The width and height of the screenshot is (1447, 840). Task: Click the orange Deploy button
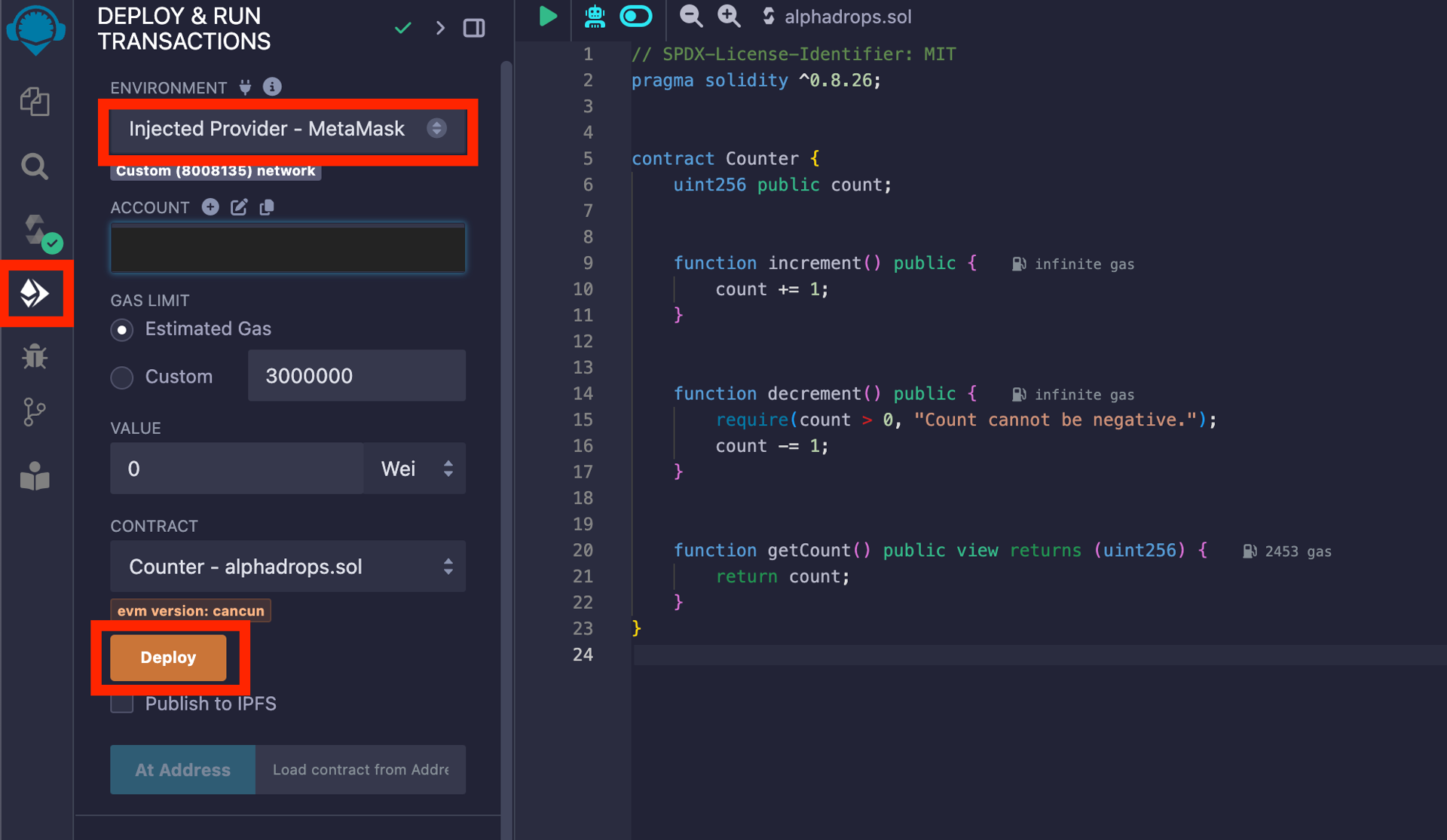[x=168, y=658]
